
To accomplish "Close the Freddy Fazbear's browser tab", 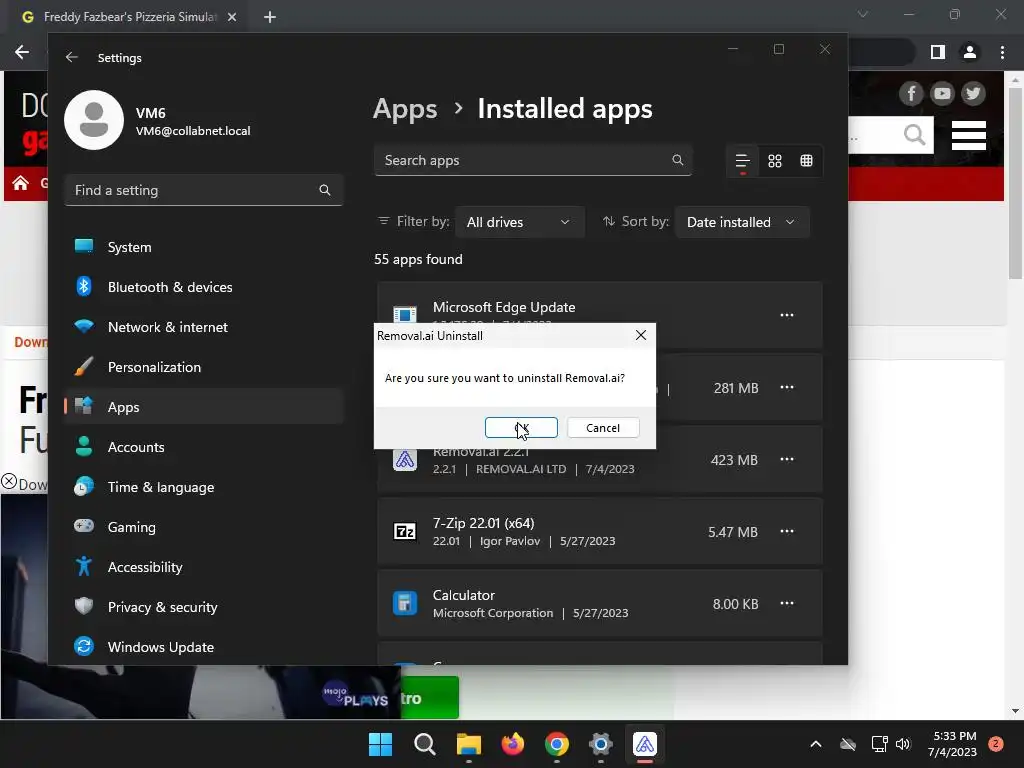I will (232, 17).
